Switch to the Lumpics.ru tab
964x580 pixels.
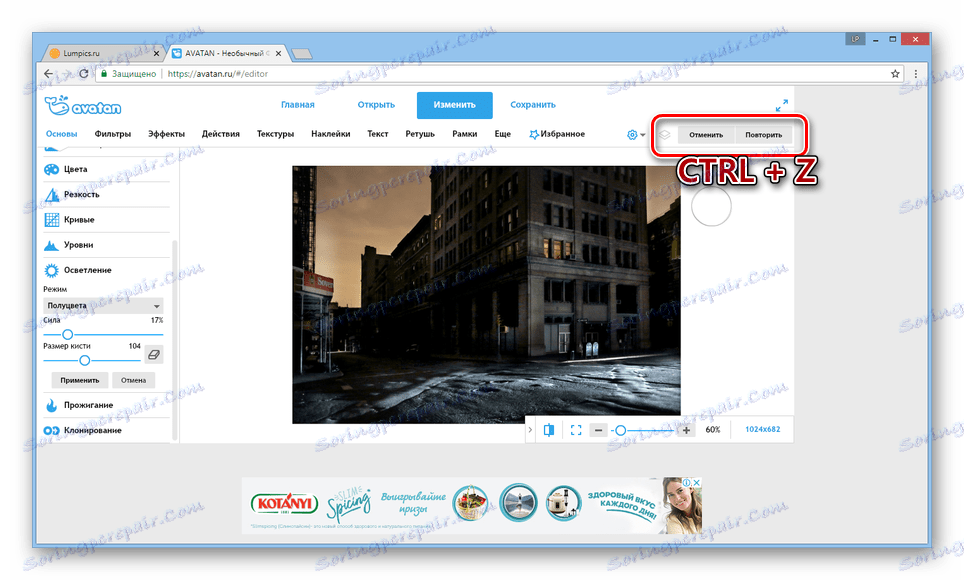pos(101,54)
